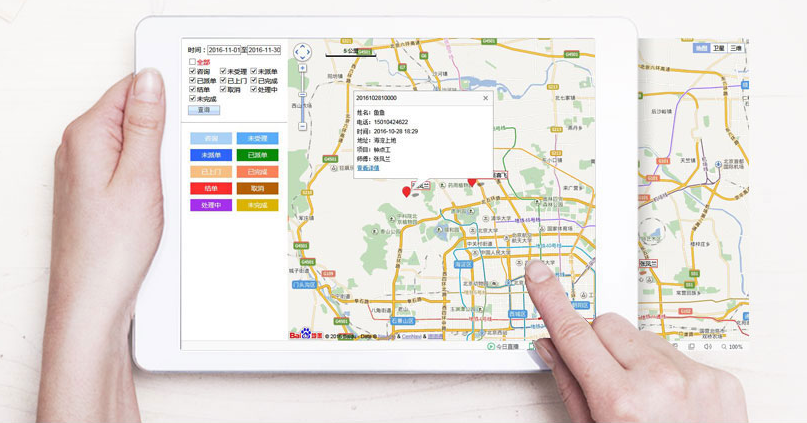807x423 pixels.
Task: Click the red 结单 legend button
Action: [211, 188]
